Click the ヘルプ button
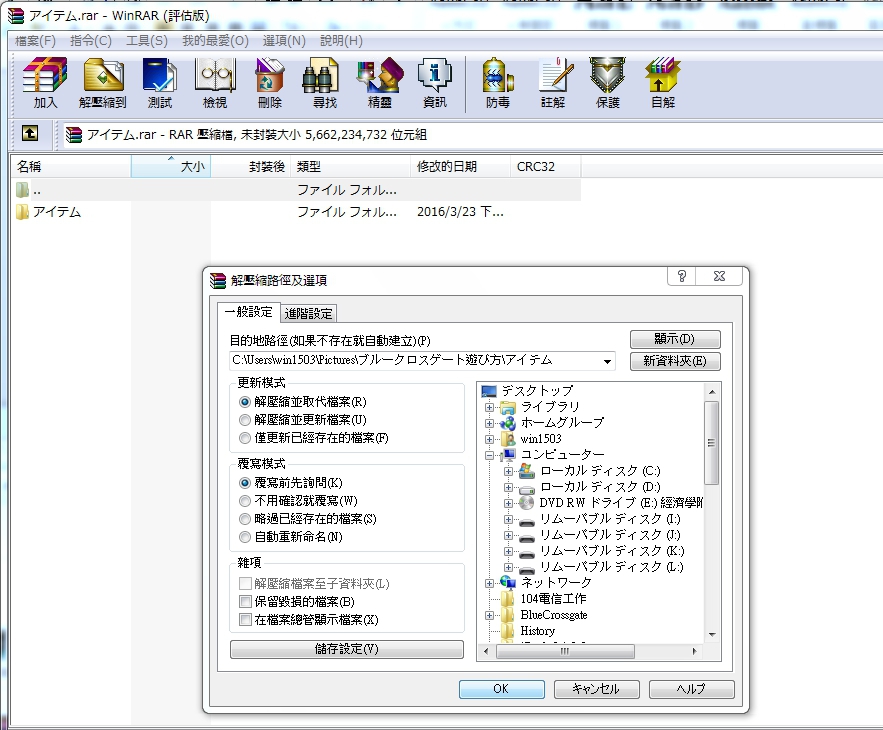883x730 pixels. click(x=691, y=689)
